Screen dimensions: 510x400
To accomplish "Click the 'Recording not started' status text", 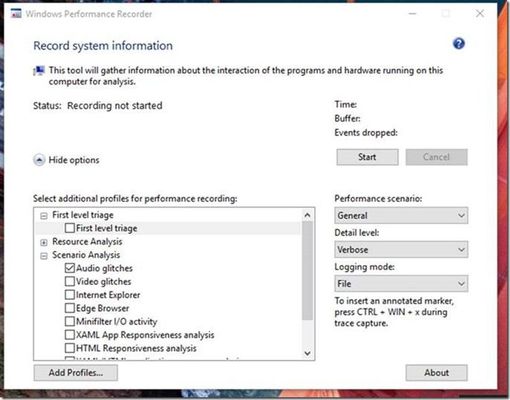I will (x=115, y=106).
